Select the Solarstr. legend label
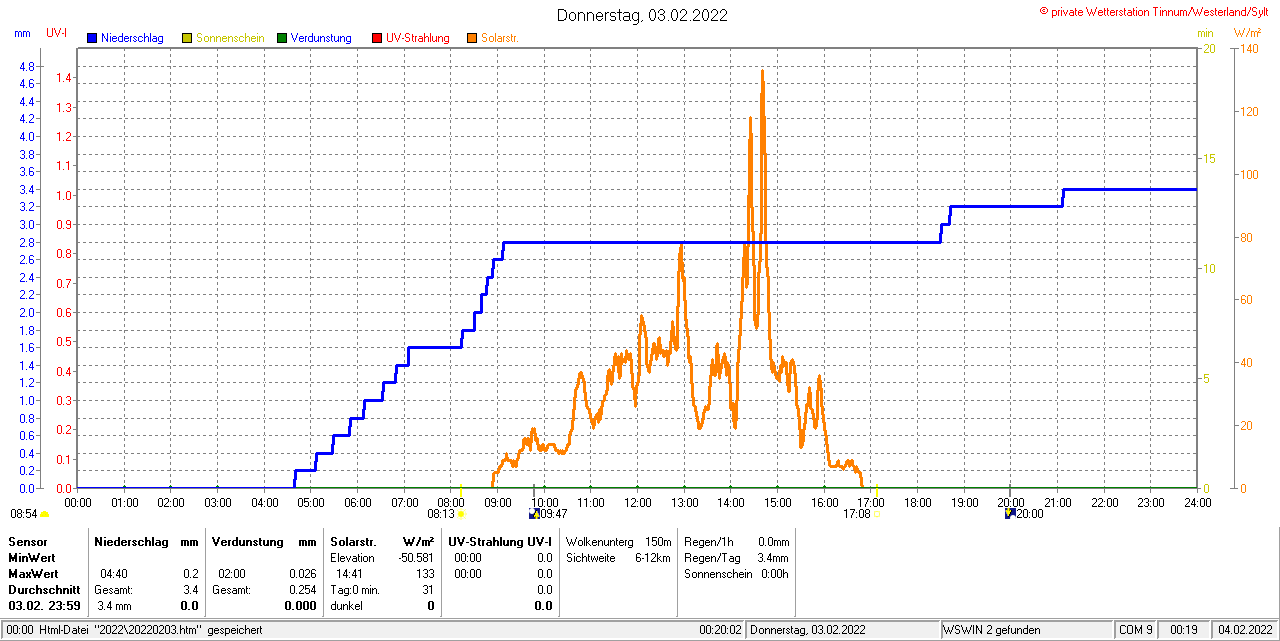Viewport: 1280px width, 641px height. click(499, 38)
